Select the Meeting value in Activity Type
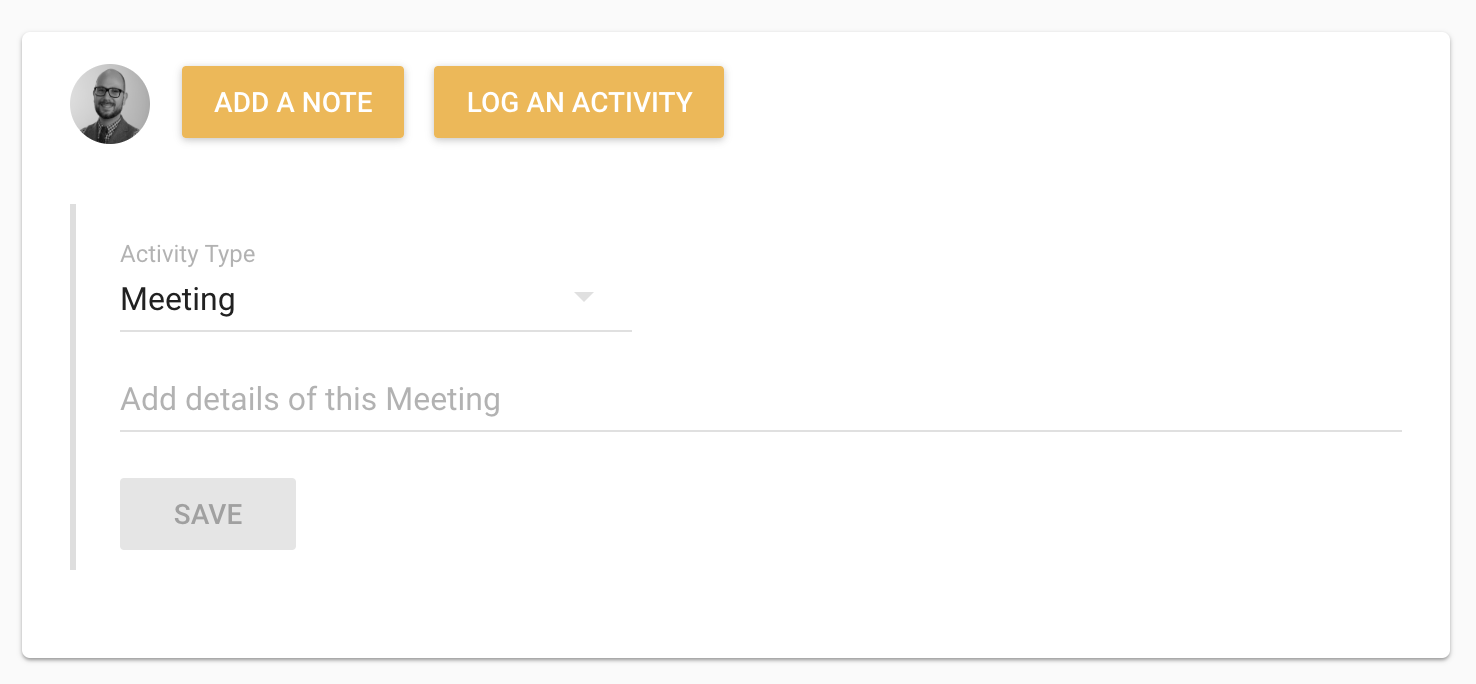This screenshot has height=684, width=1476. (x=178, y=299)
